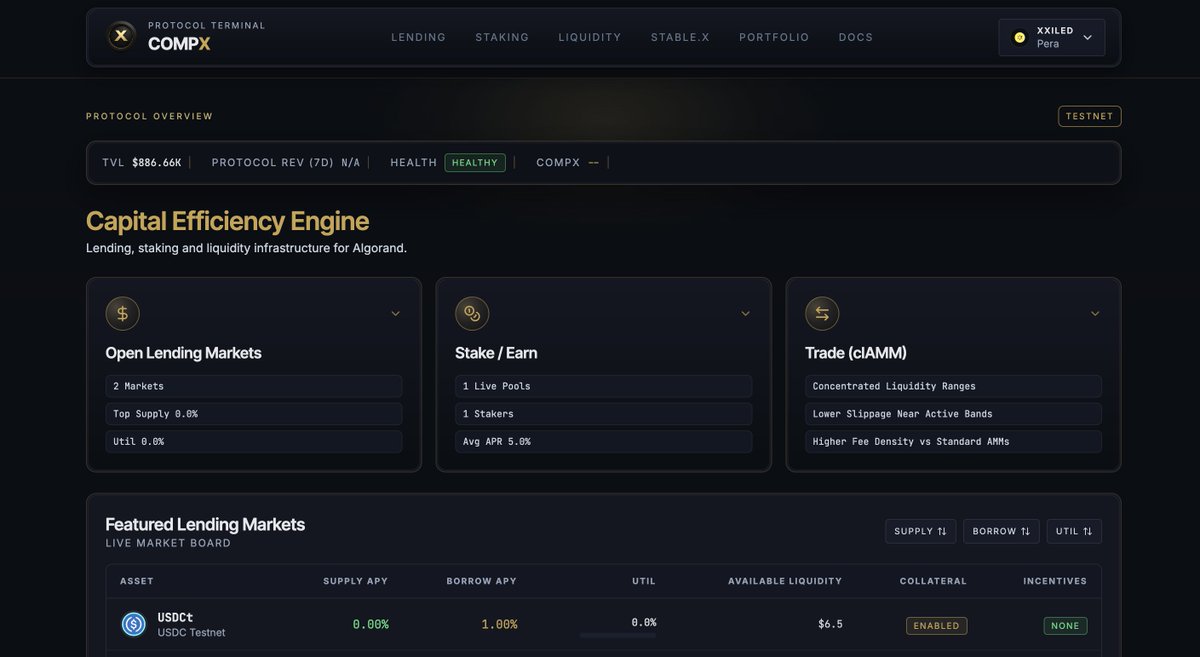Click the '1 Stakers' row
1200x657 pixels.
604,414
